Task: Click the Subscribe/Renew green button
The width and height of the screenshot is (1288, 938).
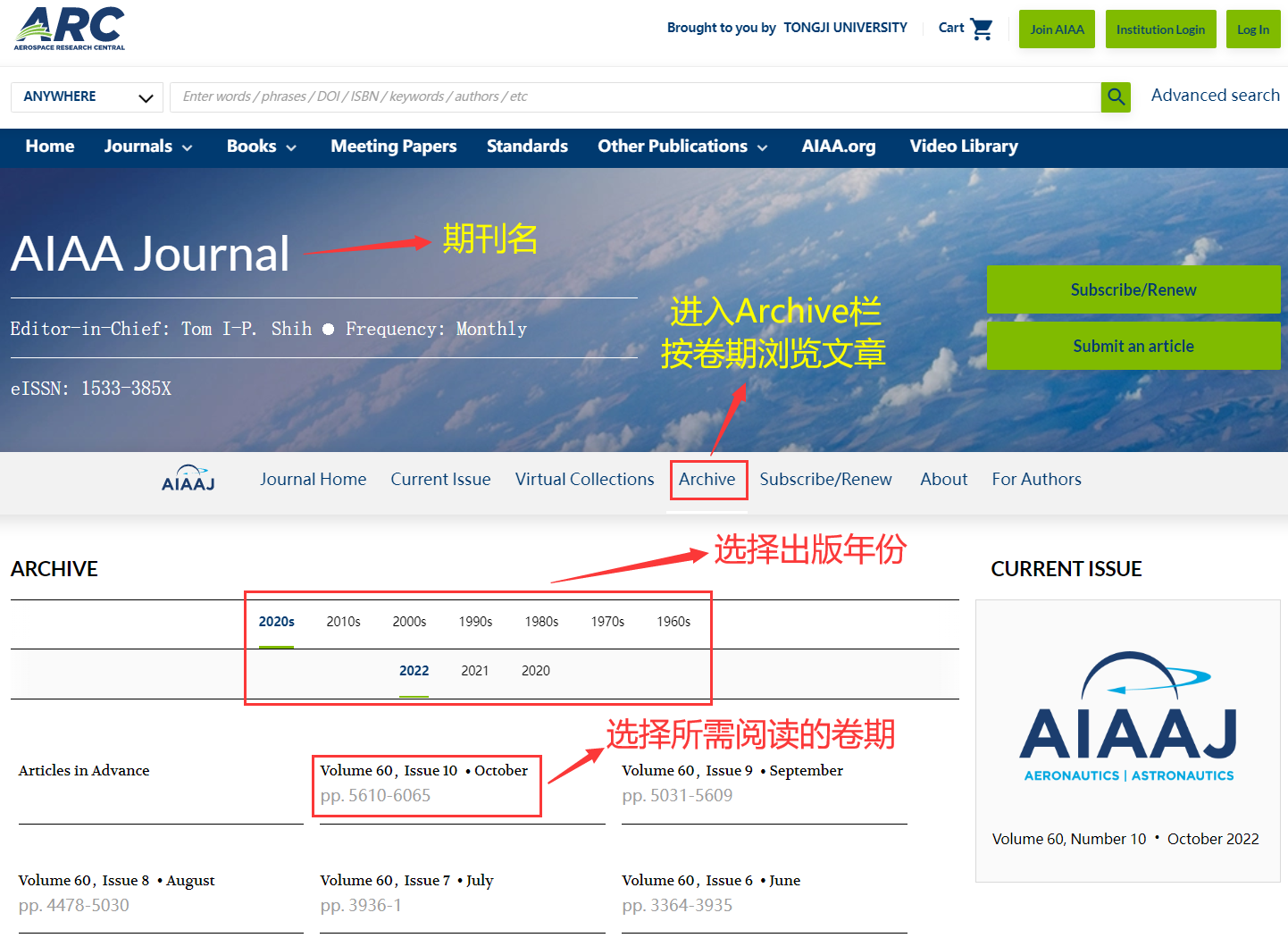Action: coord(1133,289)
